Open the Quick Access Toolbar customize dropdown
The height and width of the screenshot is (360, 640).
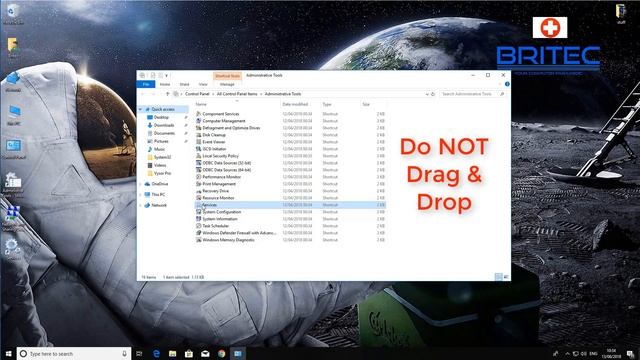click(x=167, y=76)
